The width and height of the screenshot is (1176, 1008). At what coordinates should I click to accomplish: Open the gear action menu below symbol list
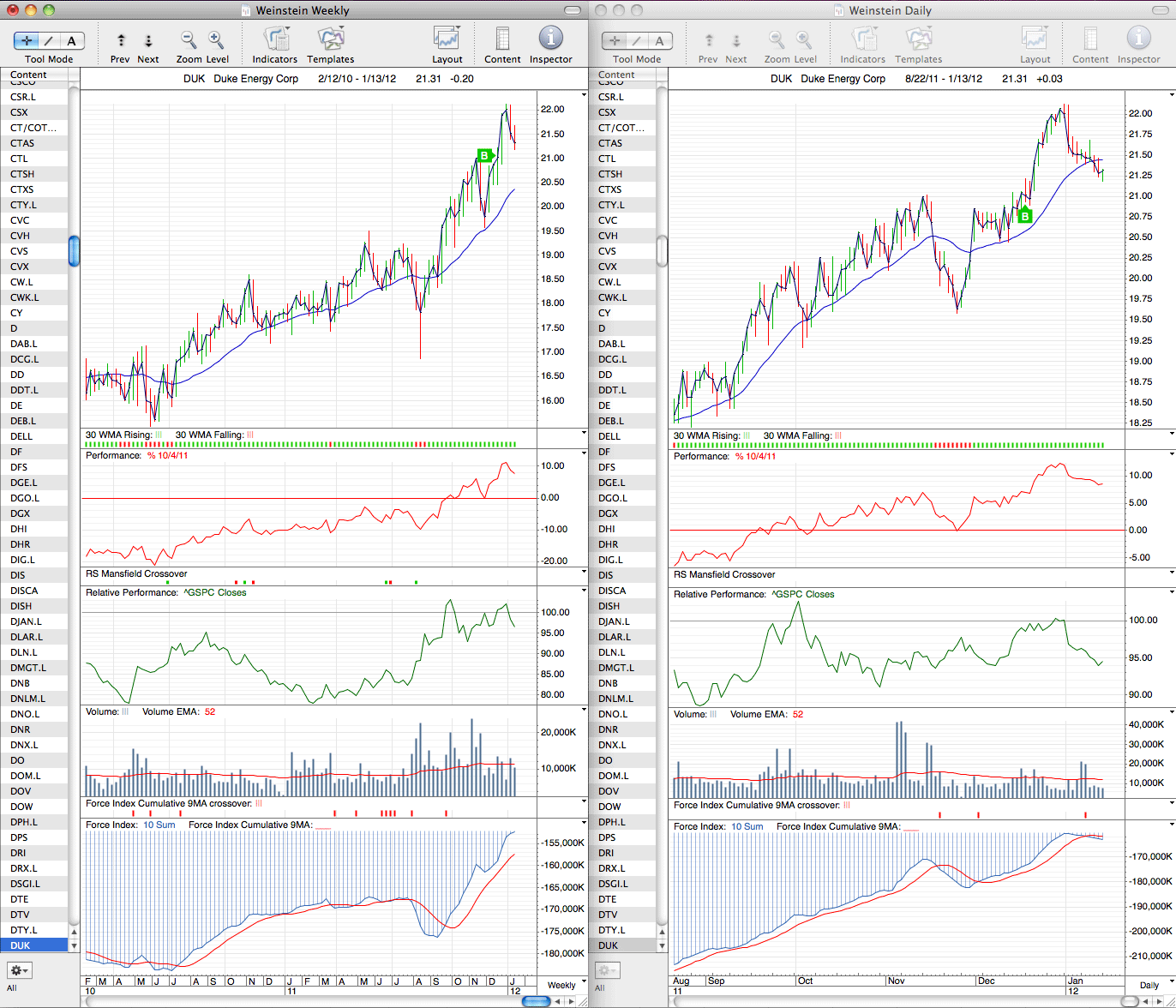(x=20, y=970)
